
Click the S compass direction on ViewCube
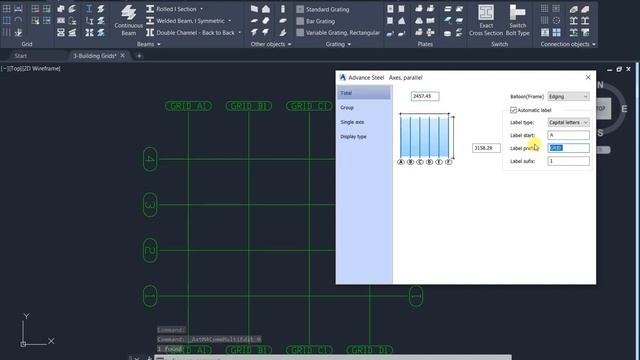(x=600, y=133)
